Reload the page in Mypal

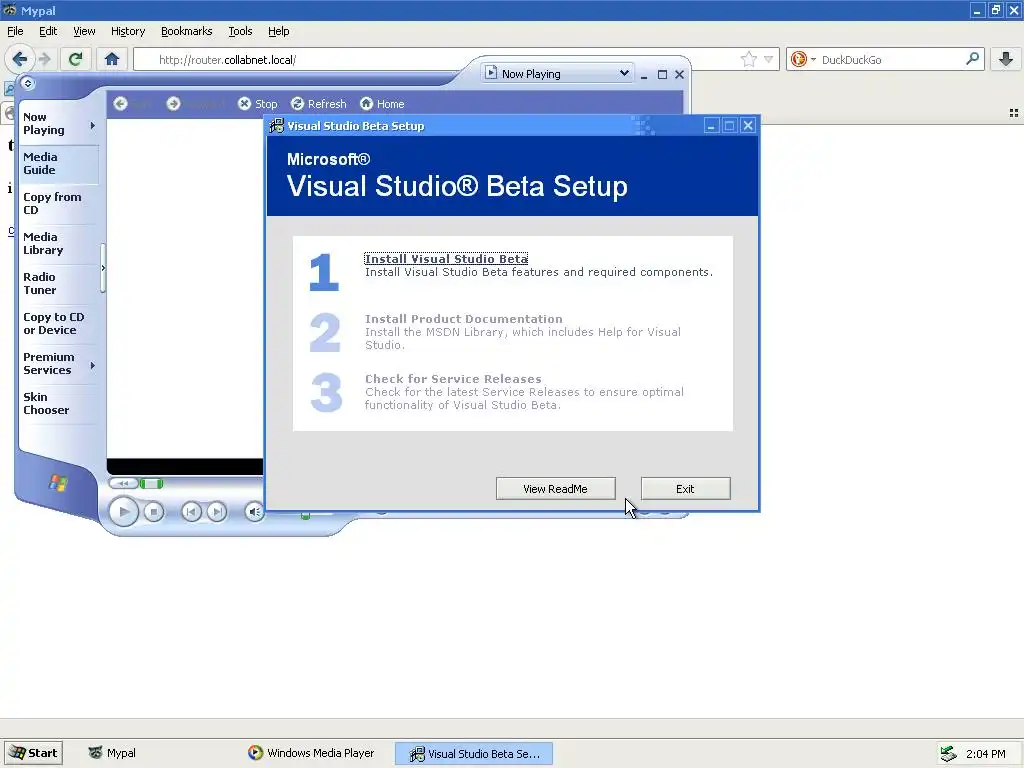75,59
